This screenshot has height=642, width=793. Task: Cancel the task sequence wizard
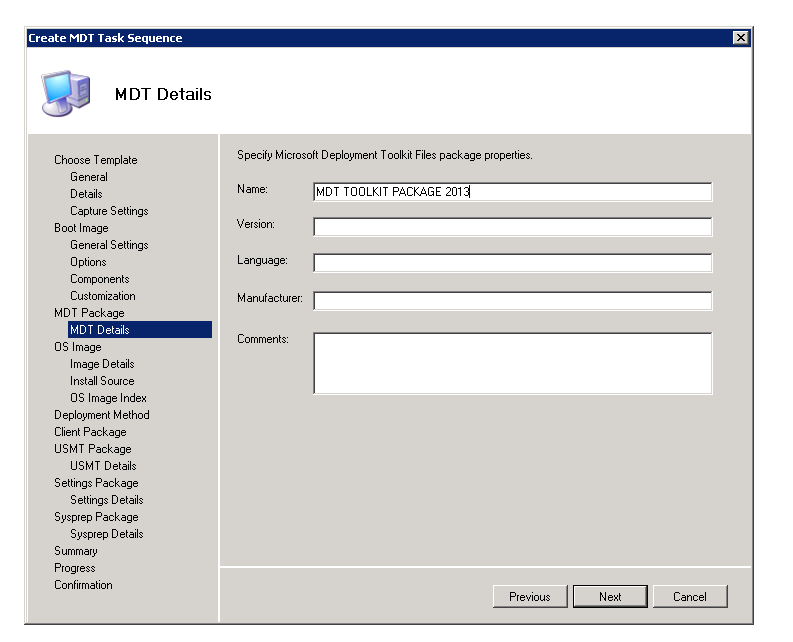pos(689,597)
